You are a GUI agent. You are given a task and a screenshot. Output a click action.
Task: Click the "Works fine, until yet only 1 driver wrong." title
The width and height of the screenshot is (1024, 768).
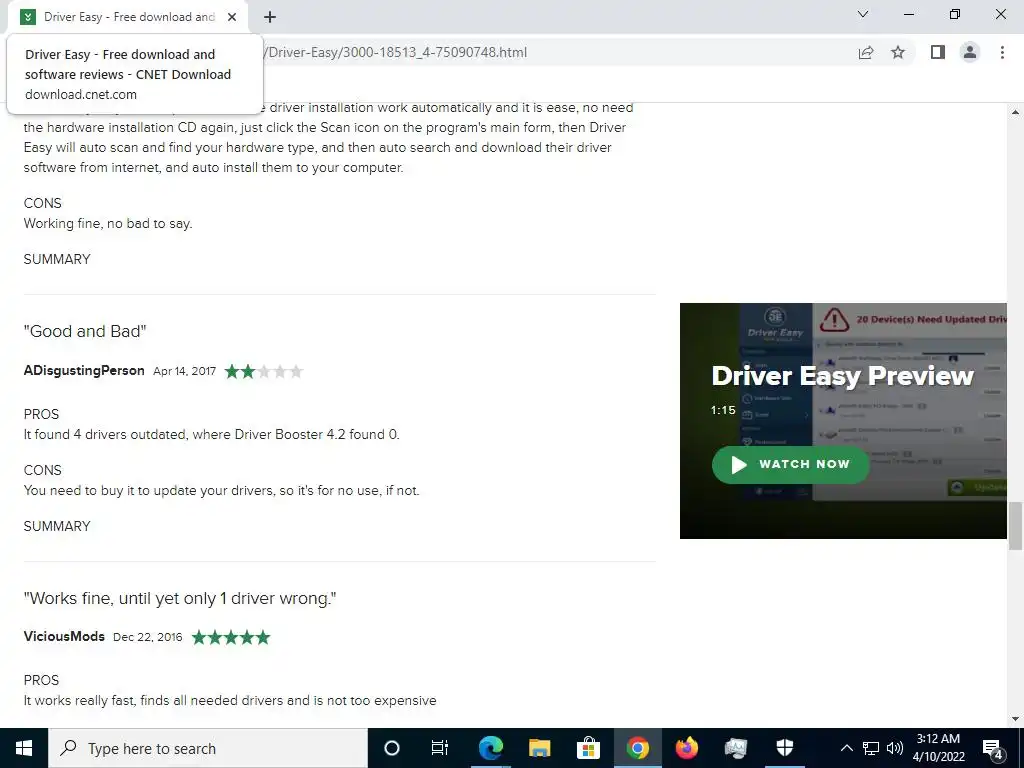coord(180,598)
